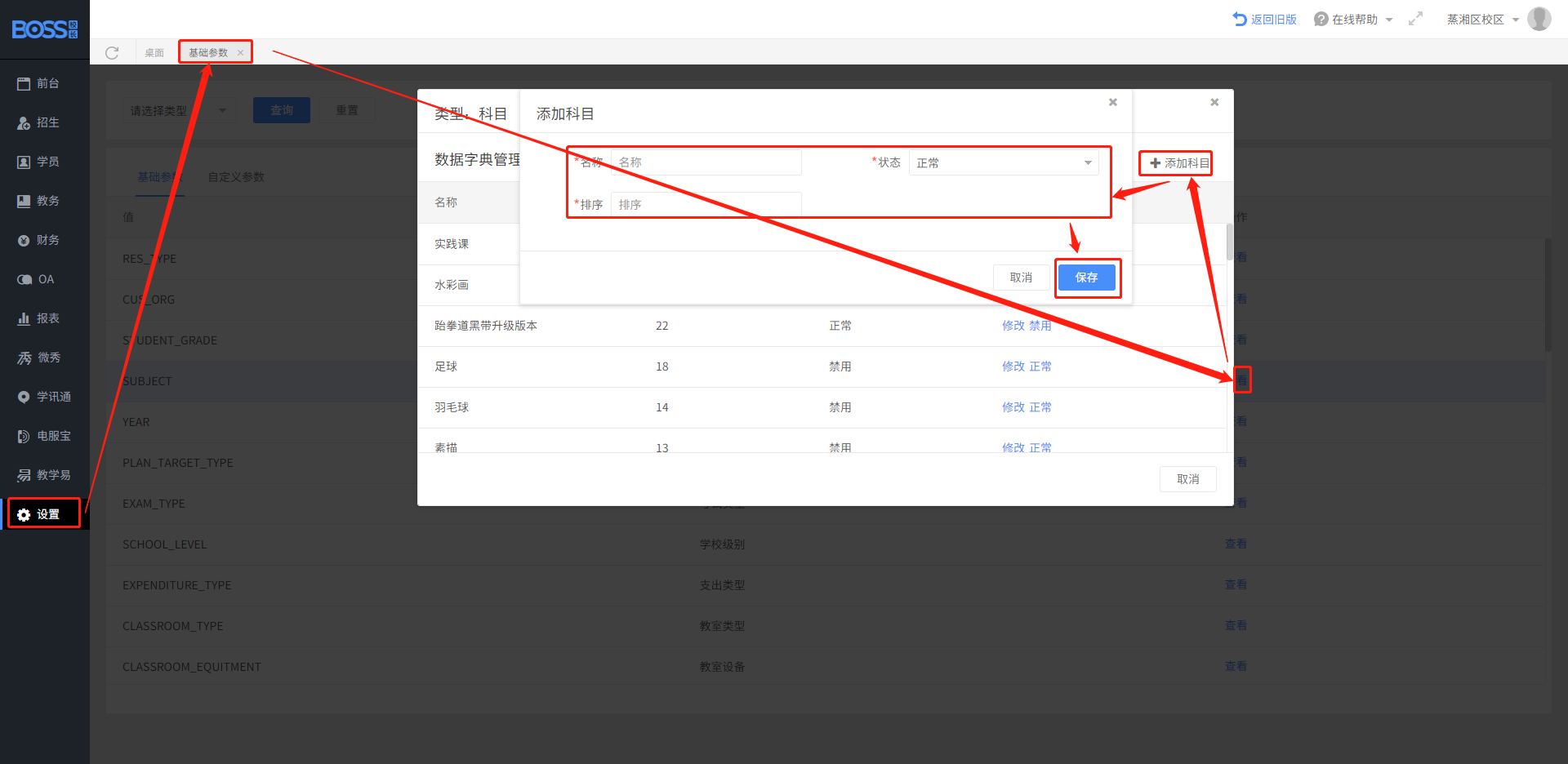Open the 设置 settings gear icon
The height and width of the screenshot is (764, 1568).
[x=24, y=514]
